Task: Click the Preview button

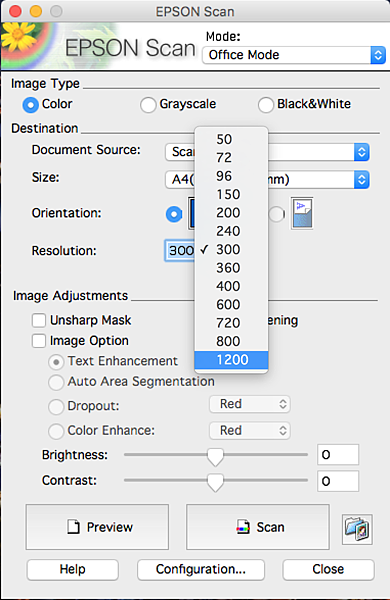Action: (97, 527)
